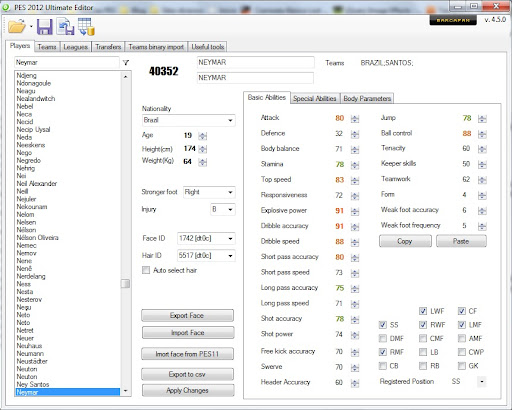
Task: Switch to the Teams tab
Action: tap(47, 47)
